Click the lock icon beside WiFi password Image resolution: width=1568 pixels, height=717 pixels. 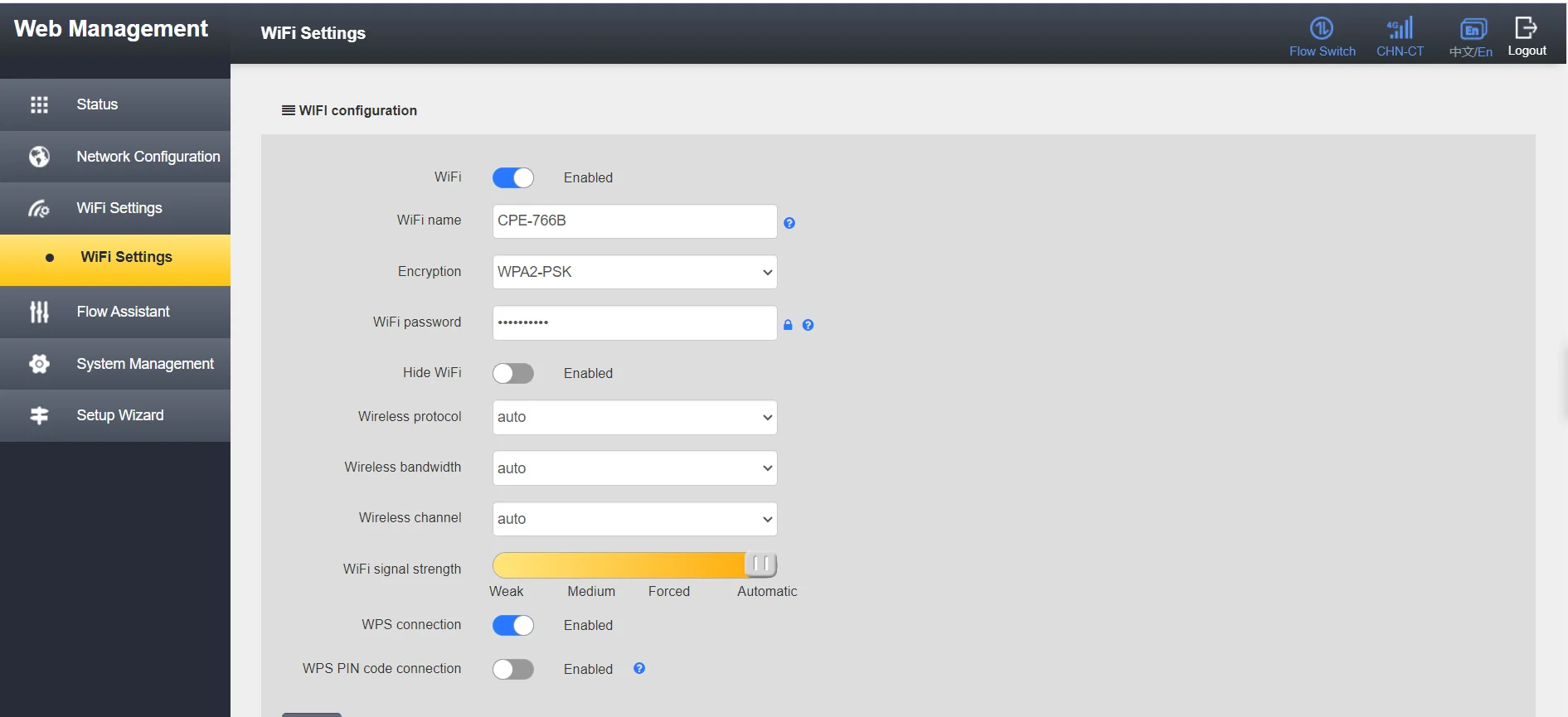click(x=788, y=325)
